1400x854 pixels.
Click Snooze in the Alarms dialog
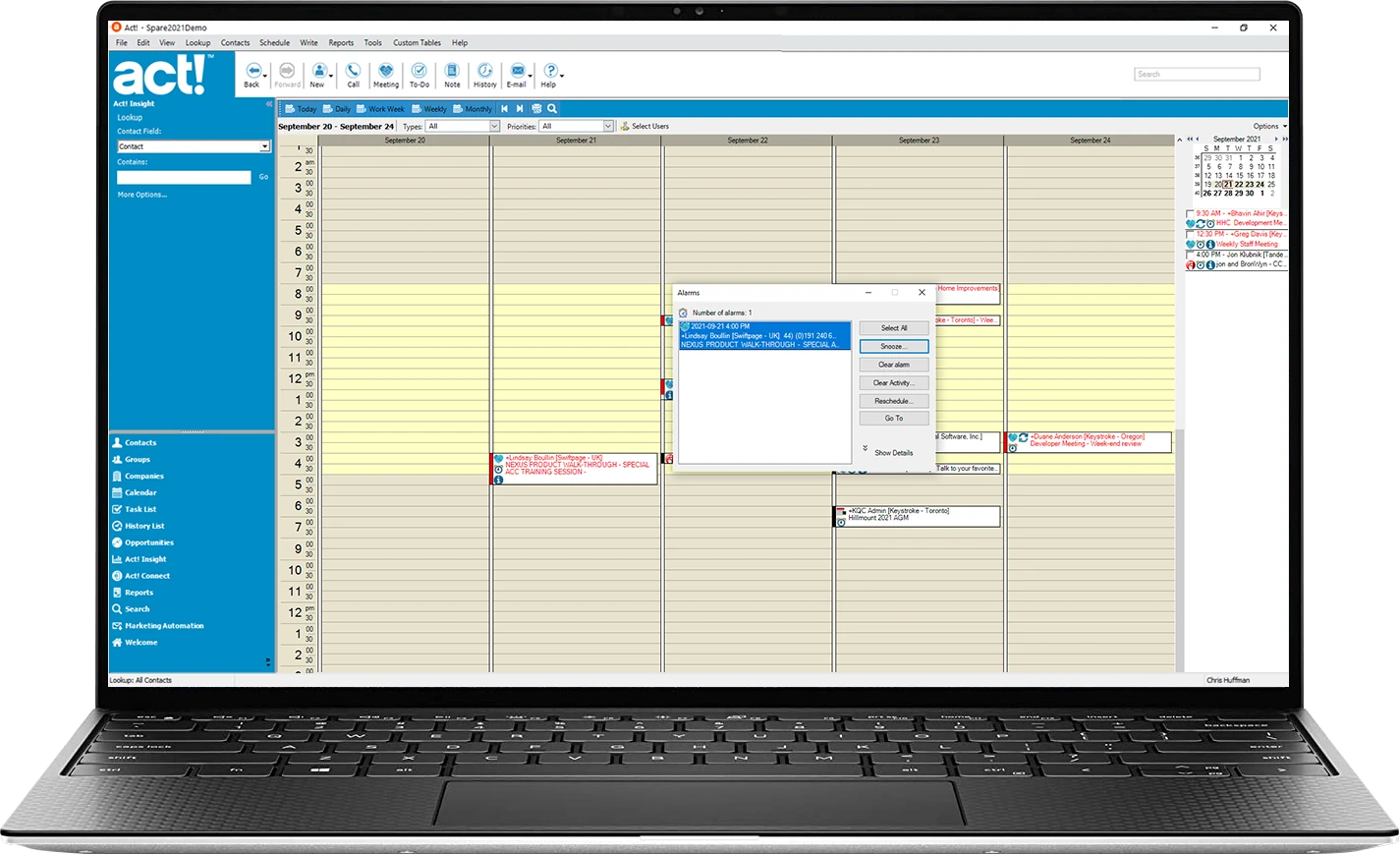coord(894,347)
